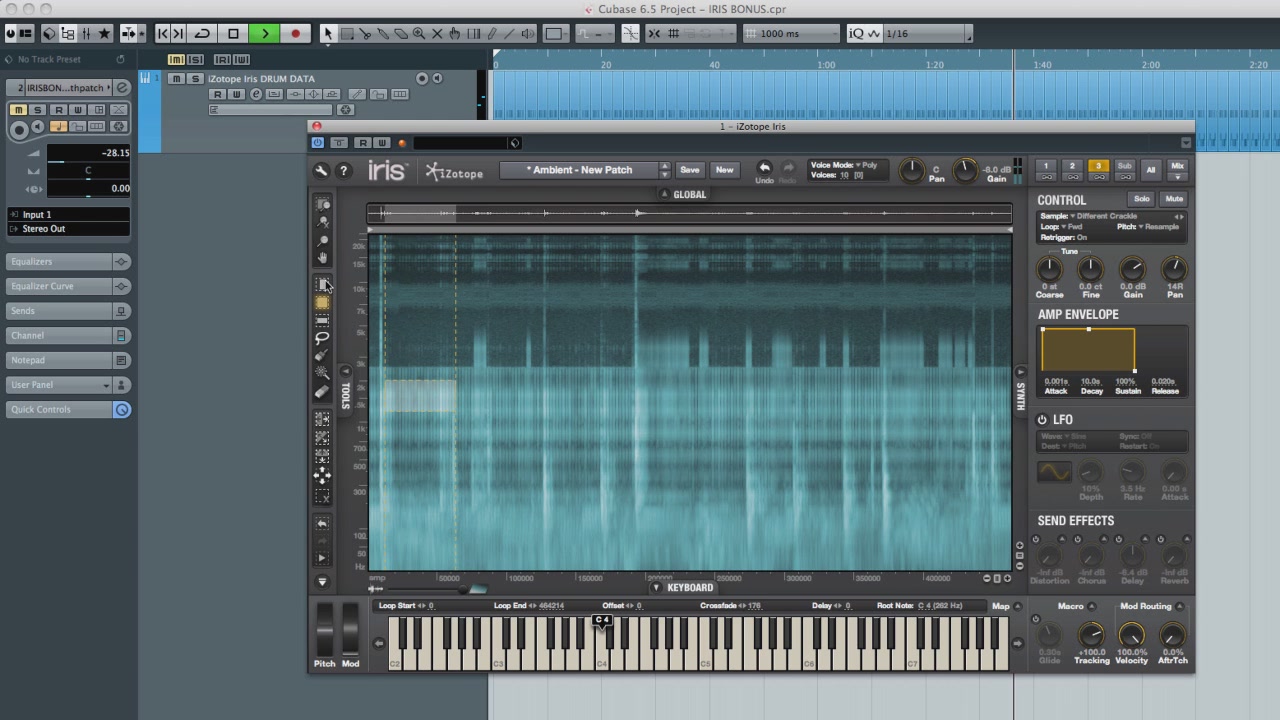Open the Sends inspector tab
This screenshot has height=720, width=1280.
coord(68,311)
